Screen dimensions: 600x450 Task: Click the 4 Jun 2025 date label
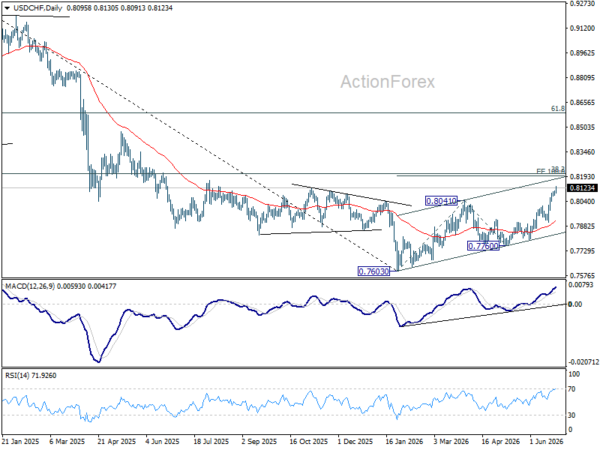(x=163, y=442)
